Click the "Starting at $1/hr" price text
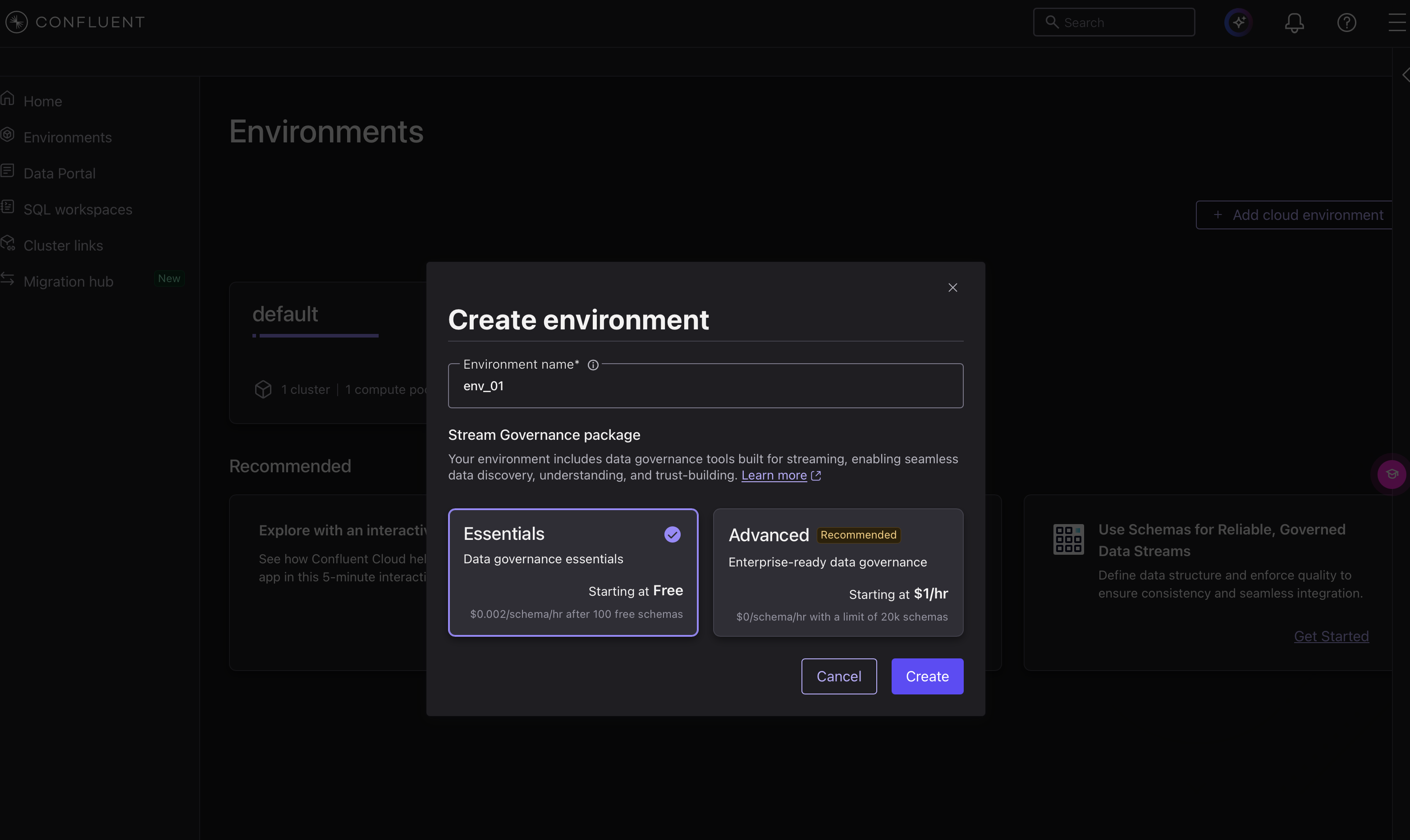Viewport: 1410px width, 840px height. 898,594
